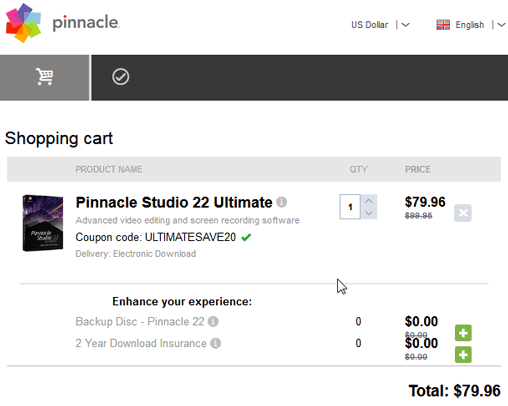
Task: Open the shopping cart step tab
Action: (45, 77)
